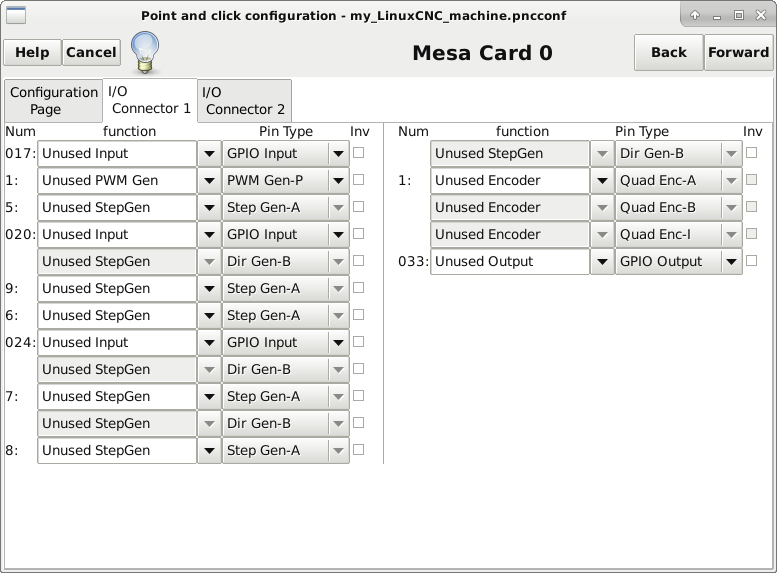Open Unused PWM Gen function dropdown arrow
This screenshot has height=573, width=777.
[x=209, y=180]
